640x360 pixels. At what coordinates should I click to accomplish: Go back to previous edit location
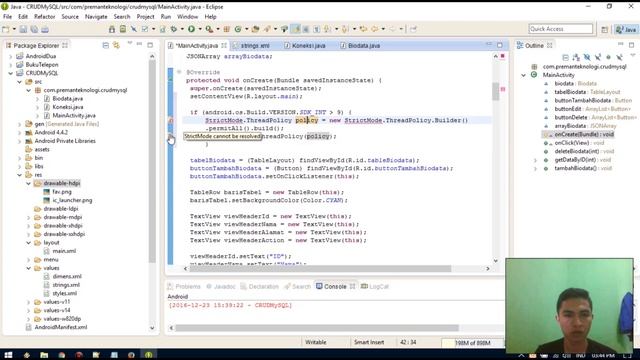coord(363,29)
